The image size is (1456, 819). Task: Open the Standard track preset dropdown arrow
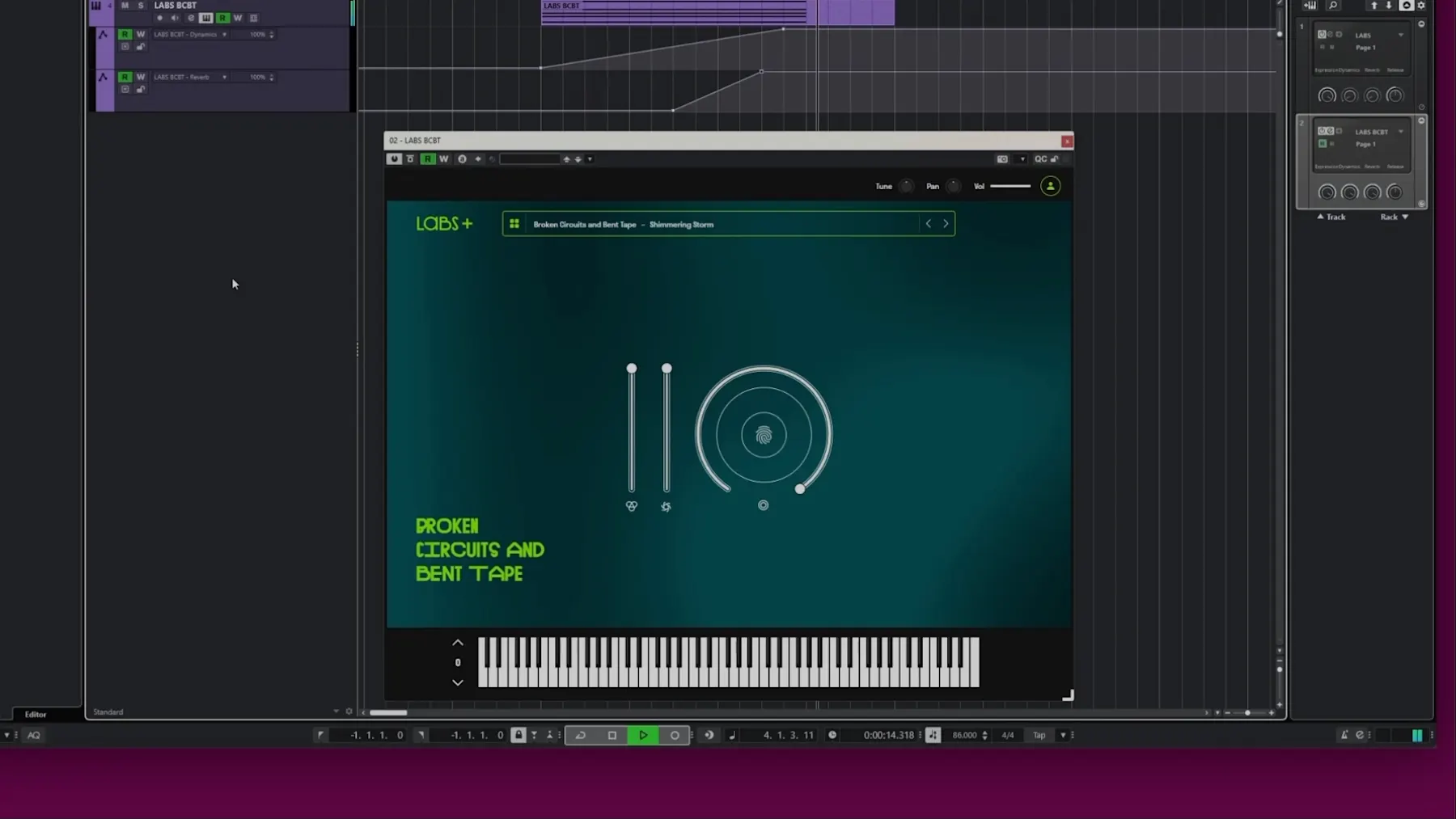coord(336,711)
